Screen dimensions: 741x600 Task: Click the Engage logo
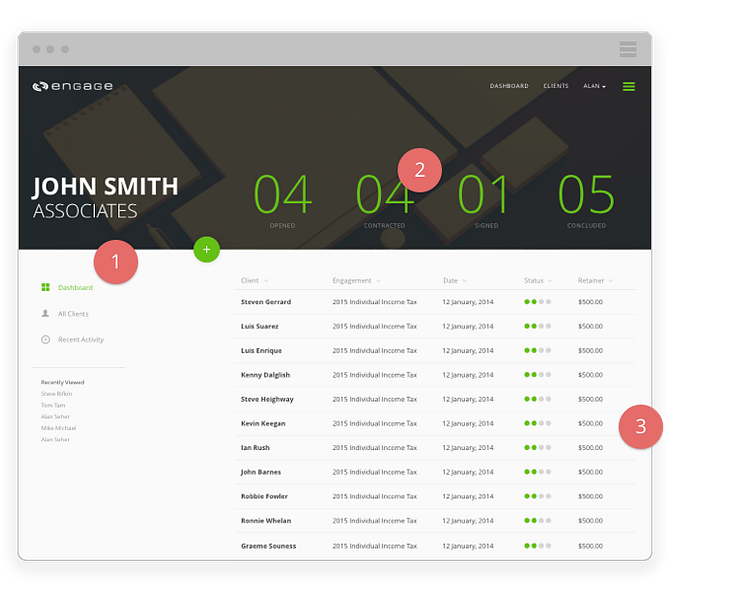click(x=73, y=86)
